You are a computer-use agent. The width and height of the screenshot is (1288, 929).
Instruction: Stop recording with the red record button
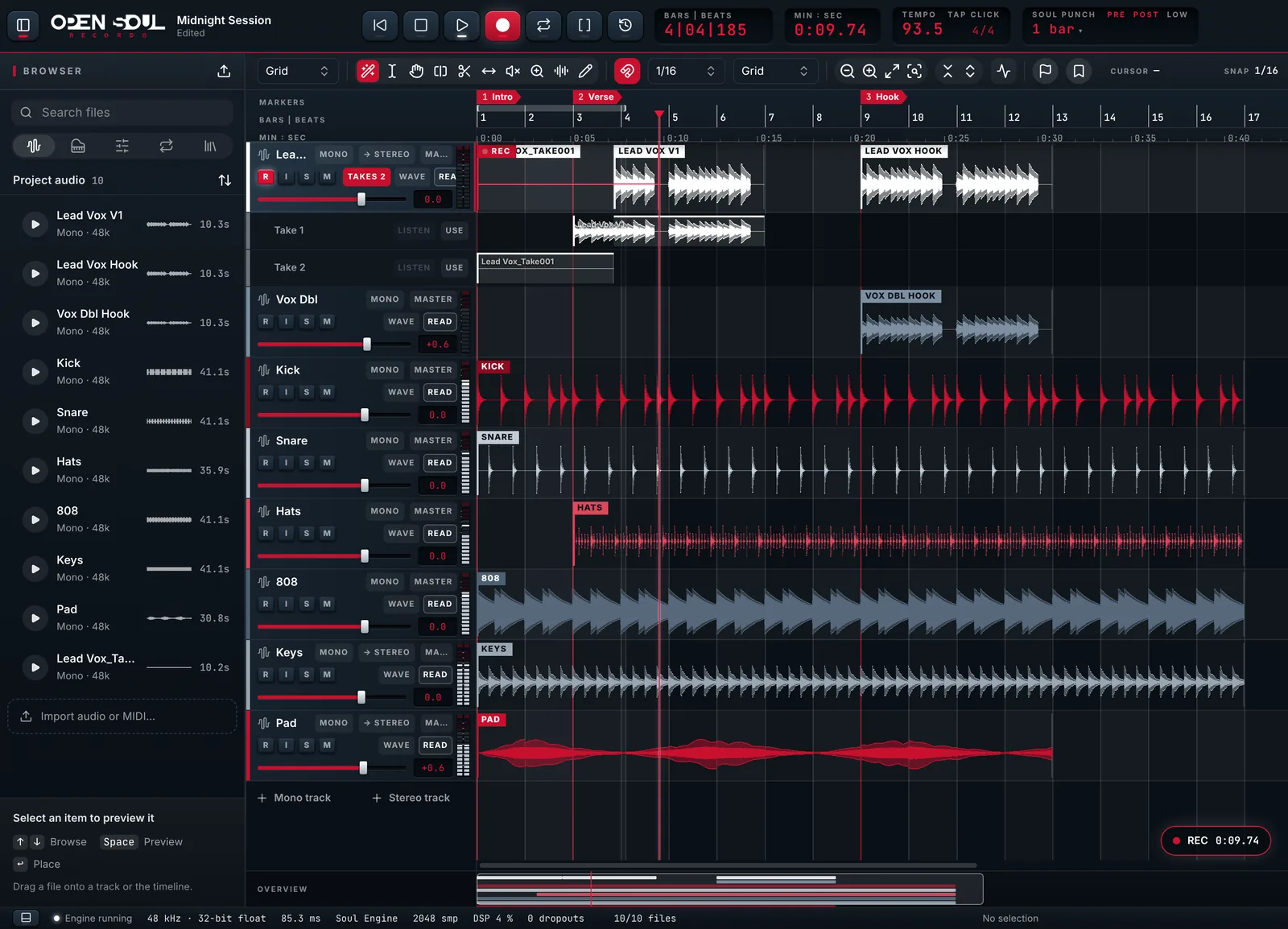tap(502, 25)
